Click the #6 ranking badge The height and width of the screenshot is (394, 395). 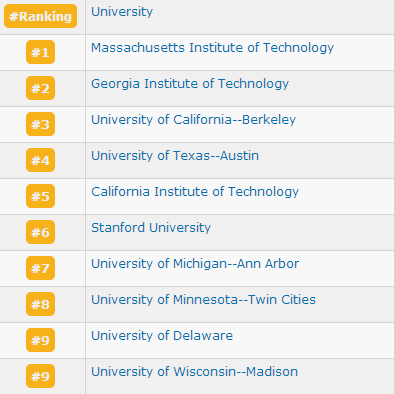coord(40,232)
